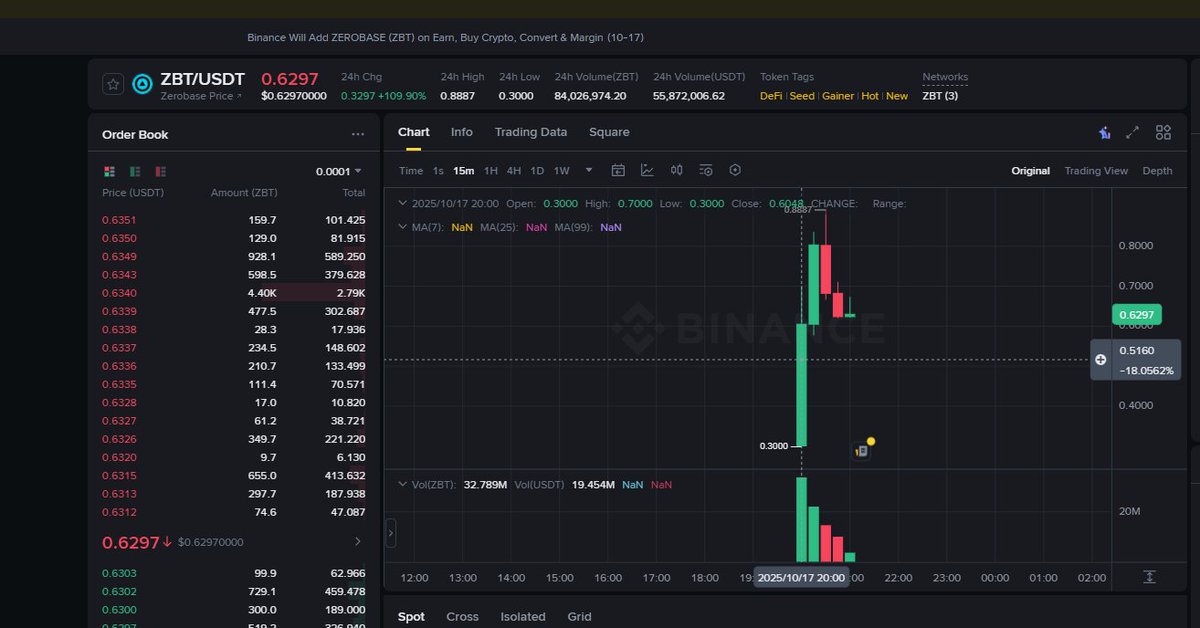Screen dimensions: 1200x628
Task: Switch chart display to Trading View mode
Action: pyautogui.click(x=1096, y=170)
